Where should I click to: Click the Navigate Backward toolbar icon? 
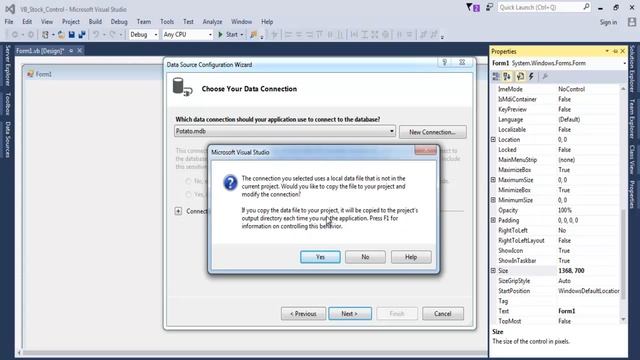point(15,35)
